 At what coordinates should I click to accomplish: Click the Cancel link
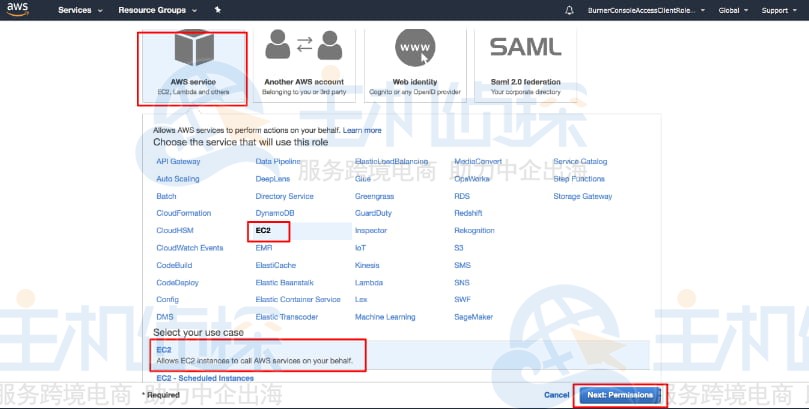point(556,395)
